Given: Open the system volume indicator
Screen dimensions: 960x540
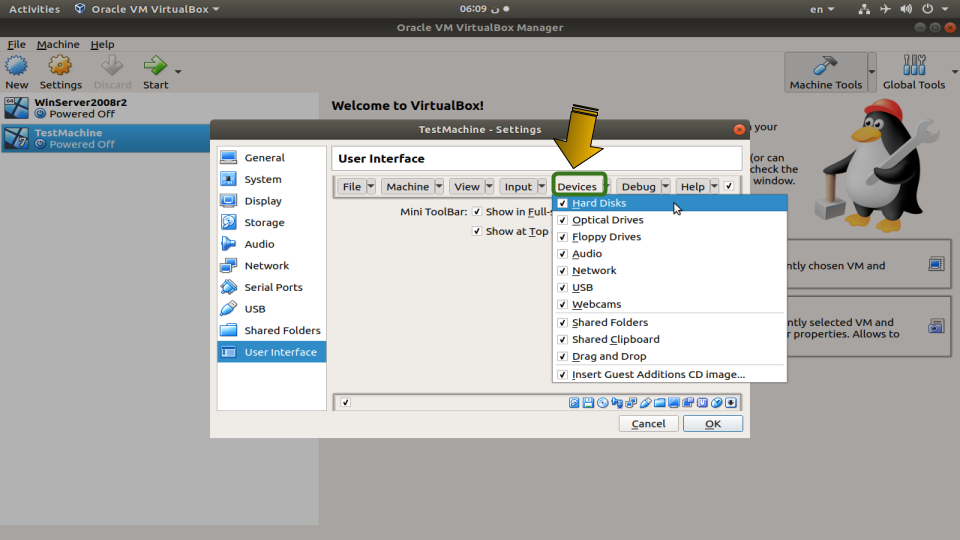Looking at the screenshot, I should click(906, 9).
